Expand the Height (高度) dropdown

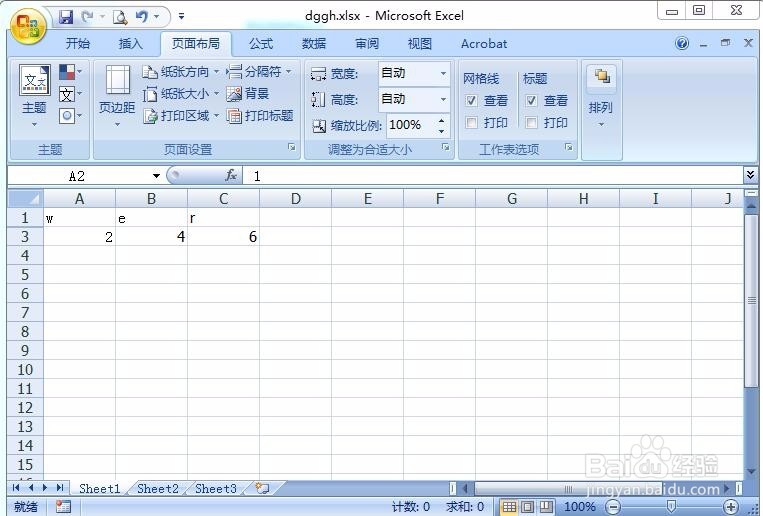(443, 99)
